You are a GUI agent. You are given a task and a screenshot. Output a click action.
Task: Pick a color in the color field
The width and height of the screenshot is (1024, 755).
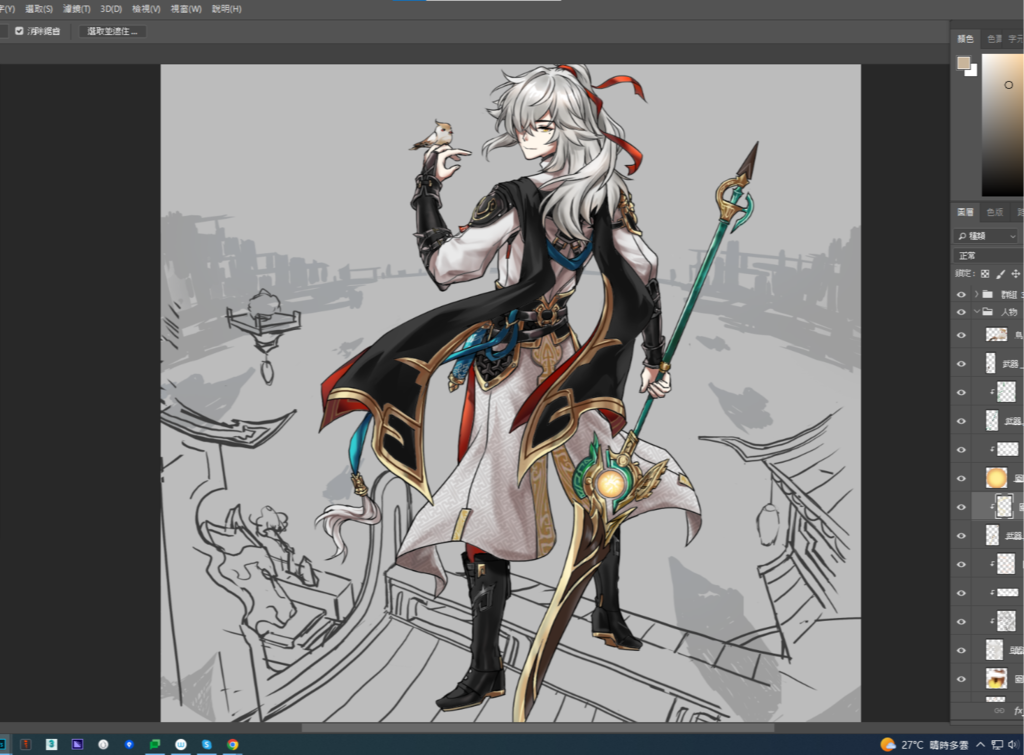click(x=1002, y=124)
